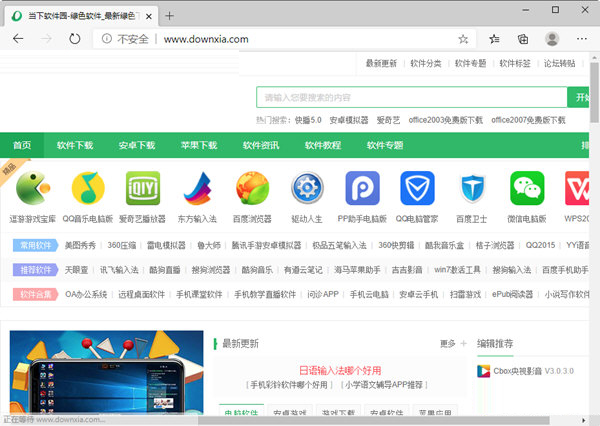Open the OA办公系统 link
The image size is (600, 426).
point(86,294)
